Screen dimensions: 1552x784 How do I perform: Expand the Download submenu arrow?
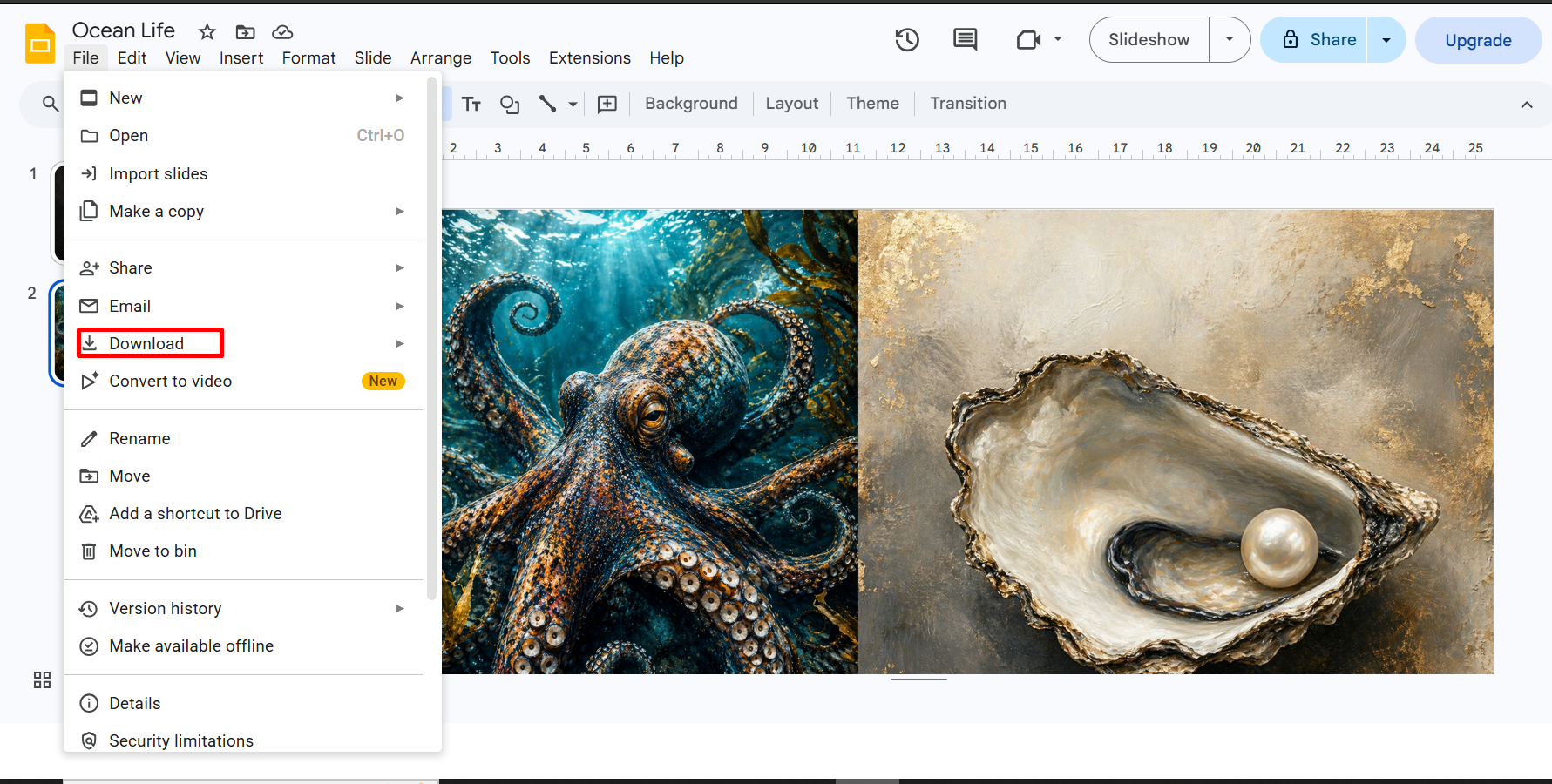pyautogui.click(x=400, y=343)
